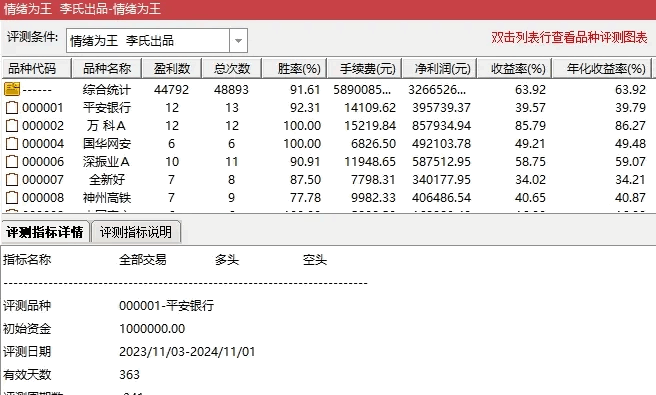
Task: Click the document icon for 000008
Action: (12, 198)
